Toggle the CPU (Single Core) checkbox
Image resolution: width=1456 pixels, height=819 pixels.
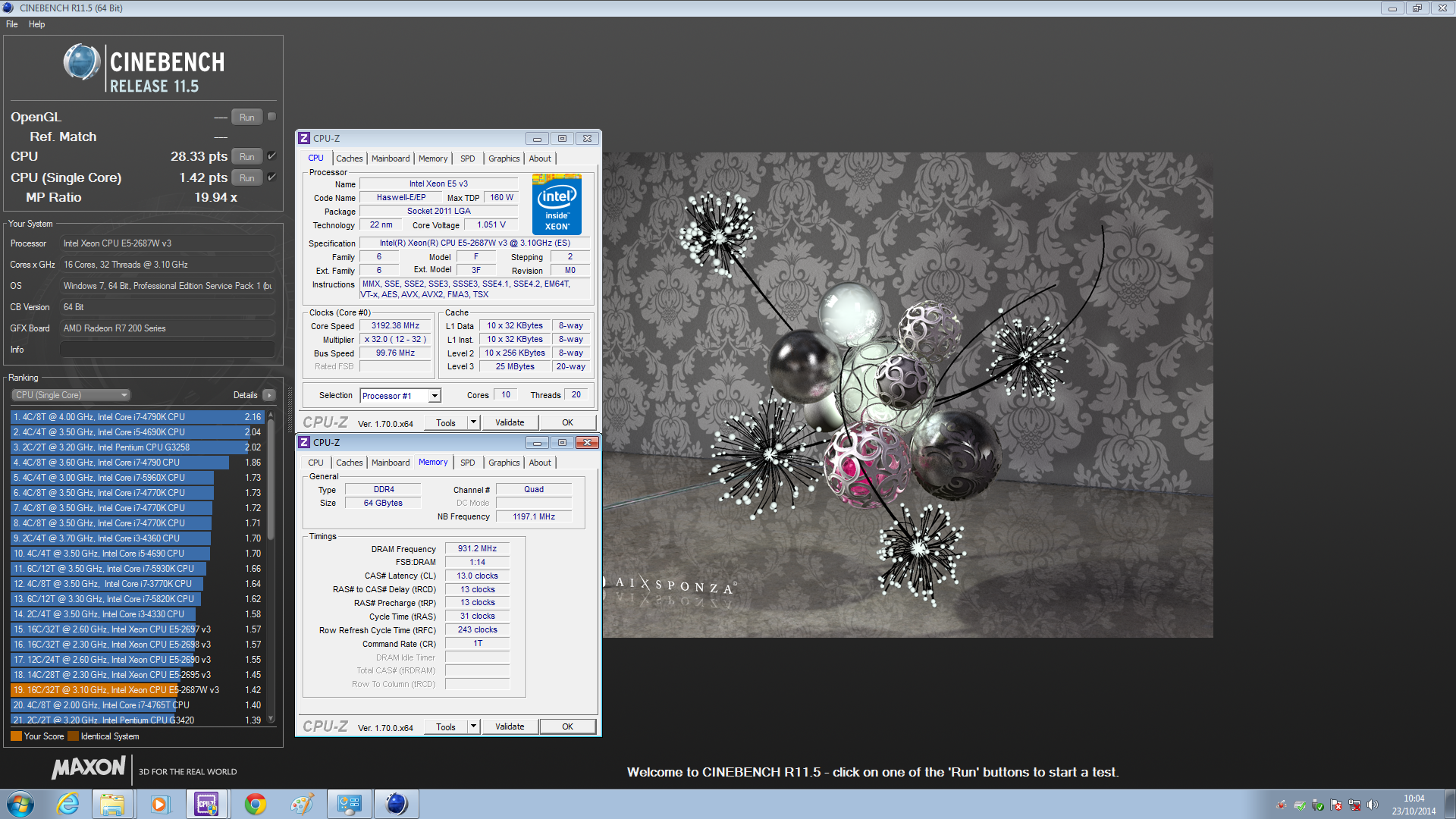[x=271, y=177]
